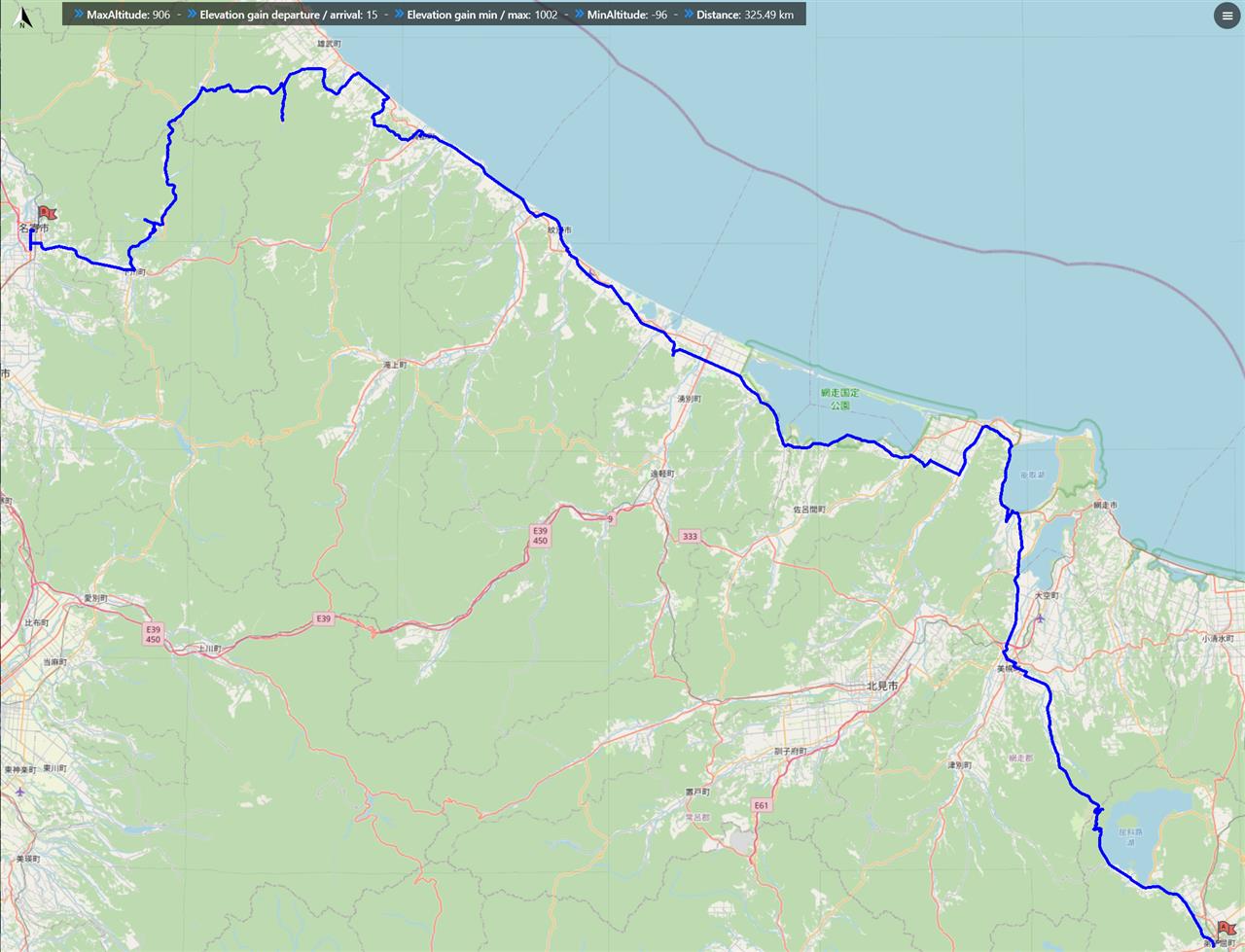Click the 網走市 city label
Screen dimensions: 1245x952
pos(1105,506)
